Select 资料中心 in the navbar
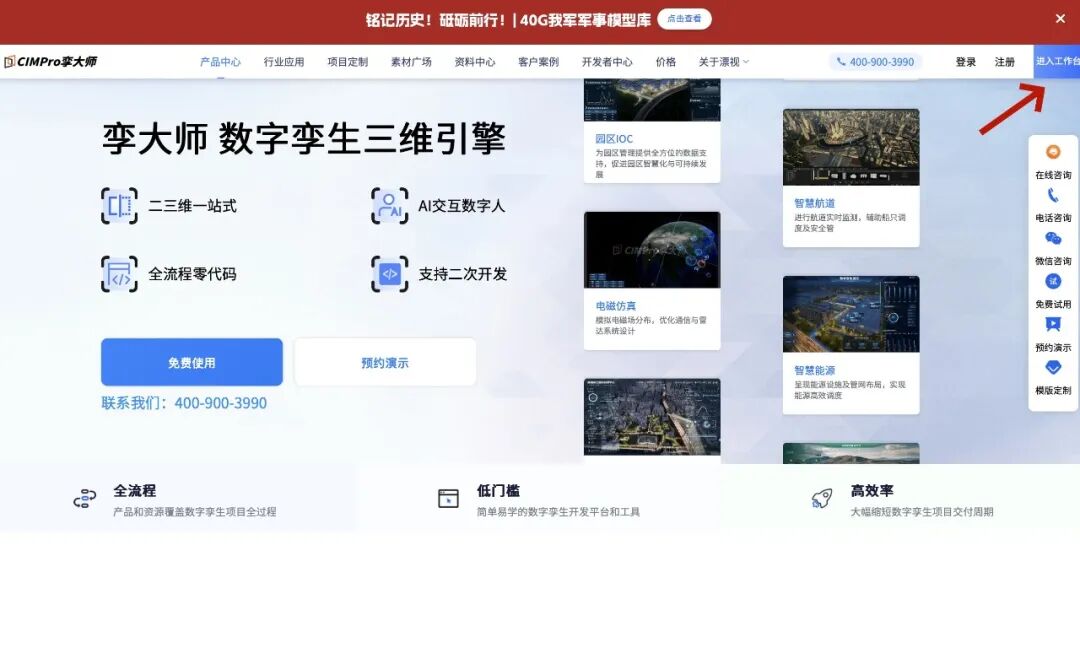 [475, 62]
